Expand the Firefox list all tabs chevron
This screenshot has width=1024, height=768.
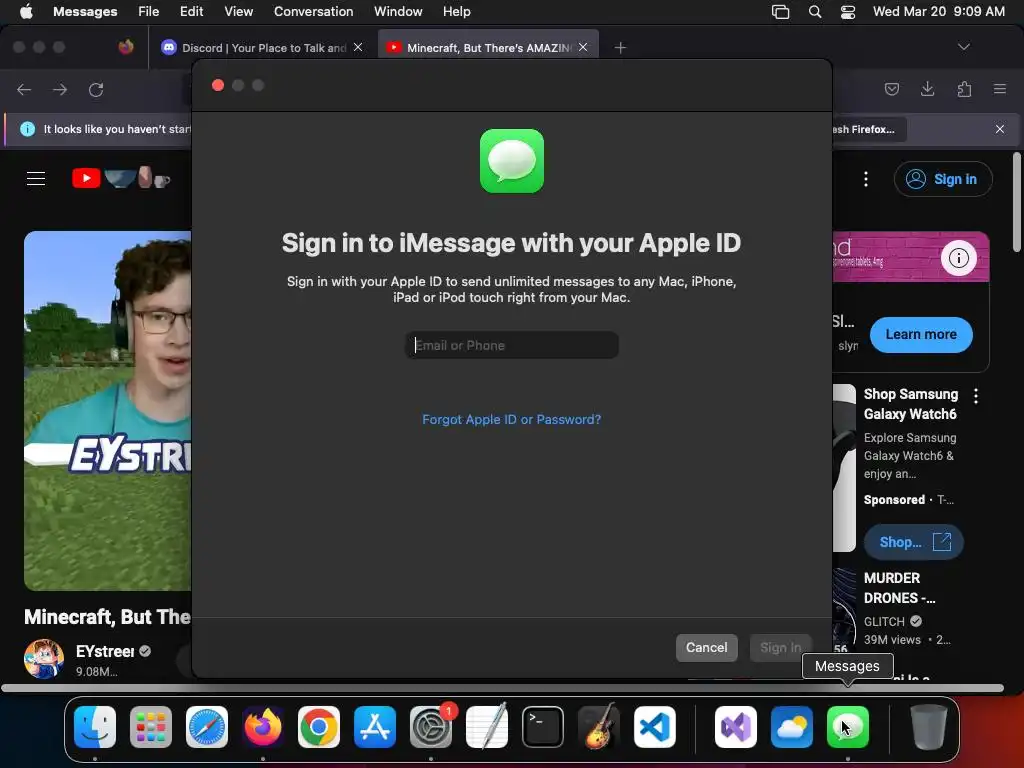click(963, 47)
